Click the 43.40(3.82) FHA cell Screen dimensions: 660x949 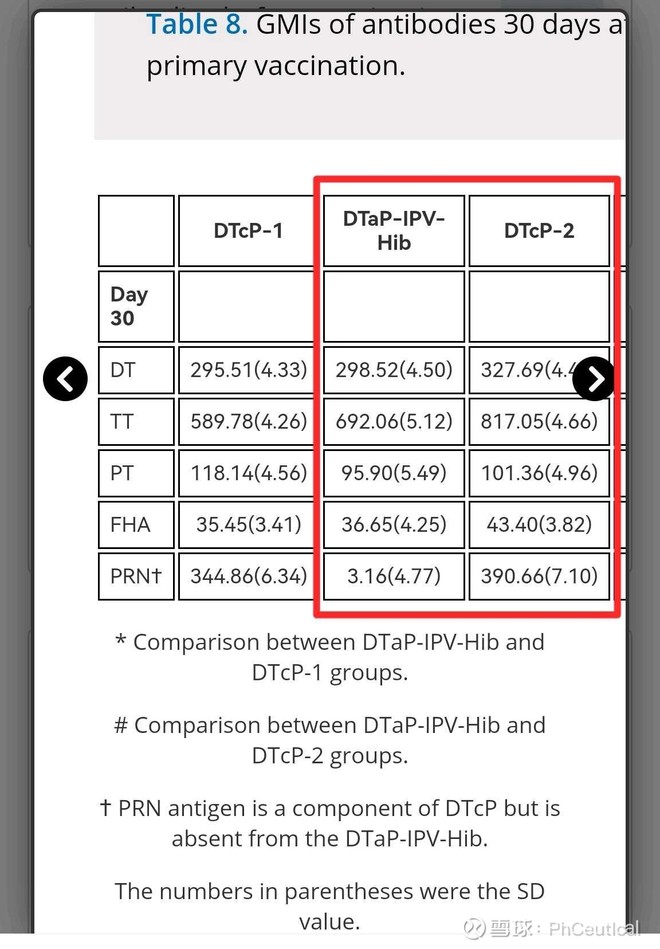(539, 524)
